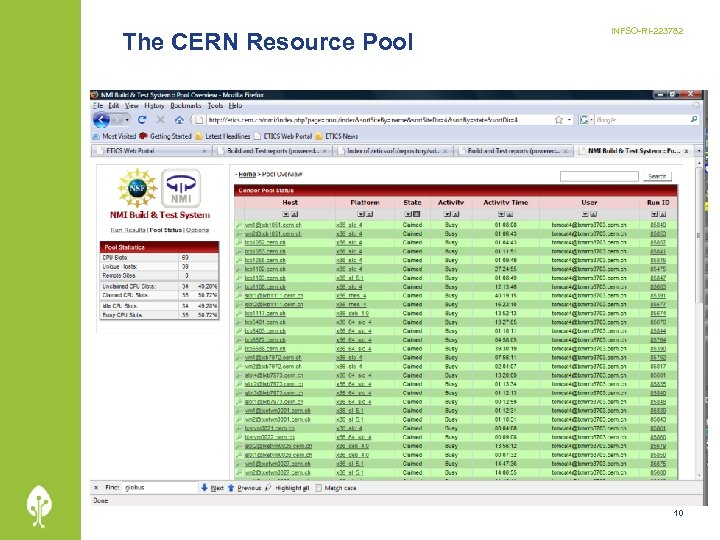Sort Run ID column ascending arrow

pyautogui.click(x=663, y=214)
